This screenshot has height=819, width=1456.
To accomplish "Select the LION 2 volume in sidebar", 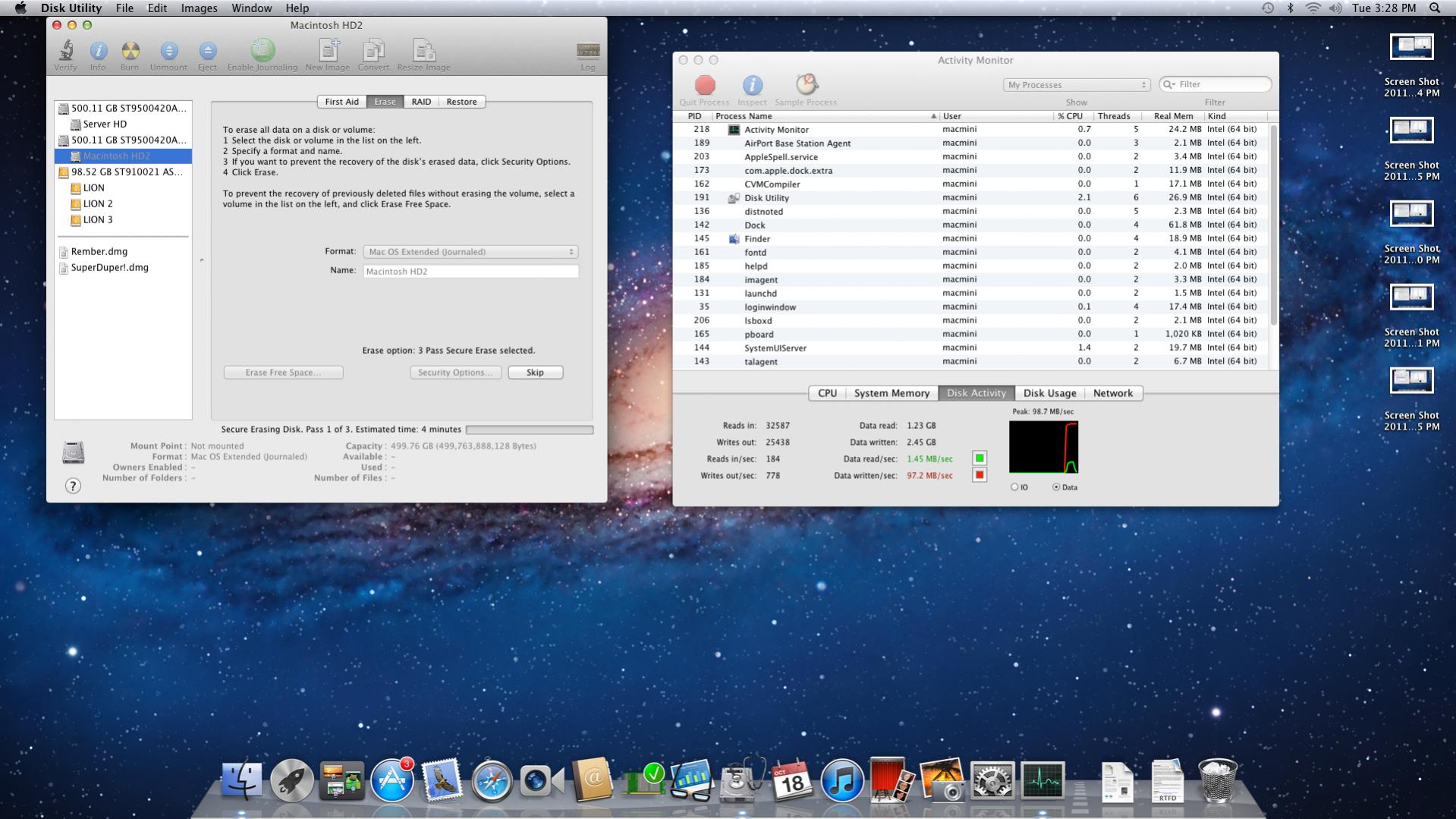I will pyautogui.click(x=98, y=203).
